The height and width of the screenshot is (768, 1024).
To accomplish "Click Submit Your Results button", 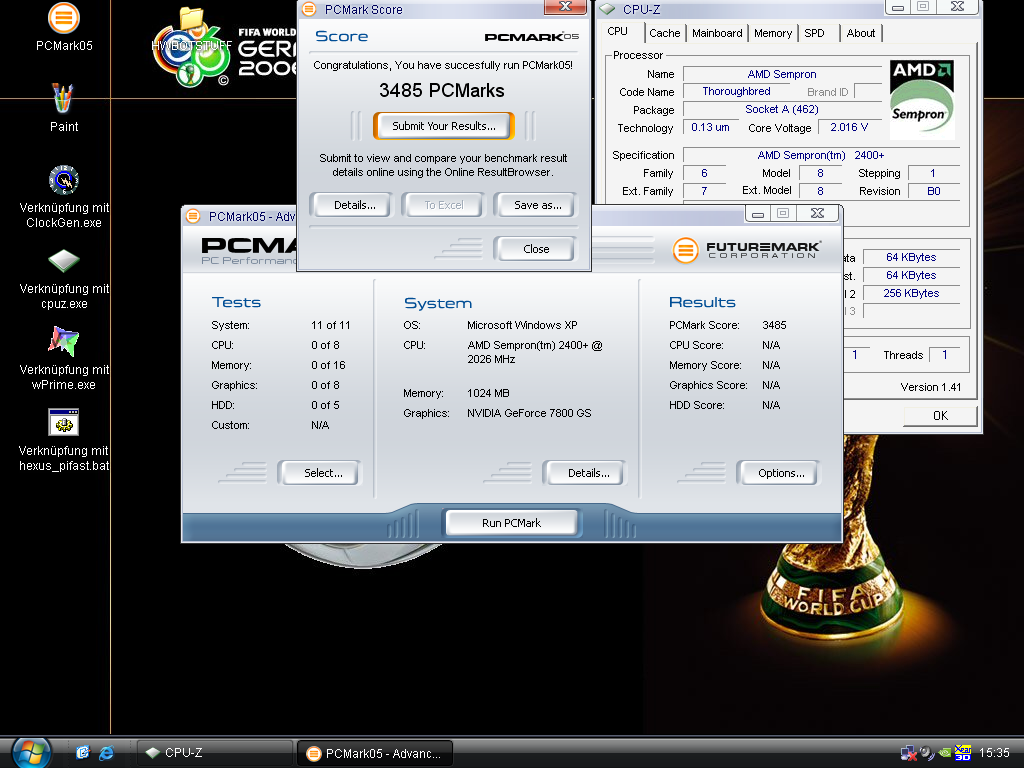I will [444, 126].
